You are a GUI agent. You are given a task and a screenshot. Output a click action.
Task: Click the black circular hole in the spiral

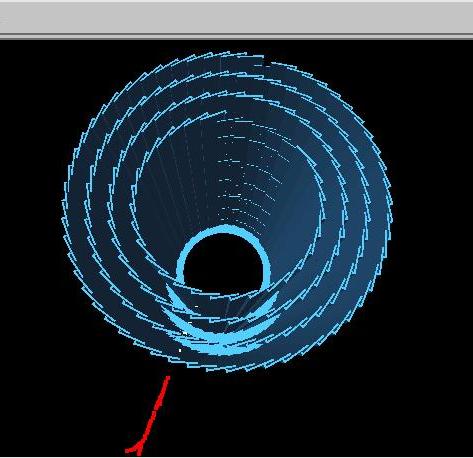point(223,264)
